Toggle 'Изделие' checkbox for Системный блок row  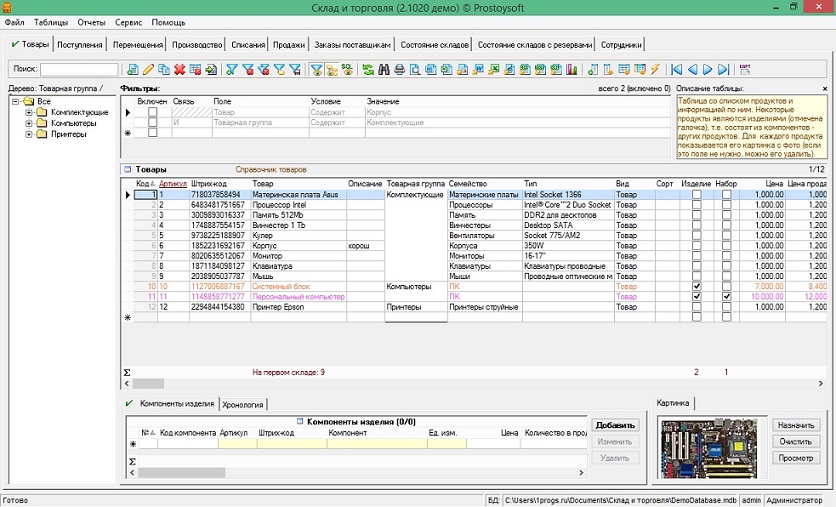tap(696, 286)
